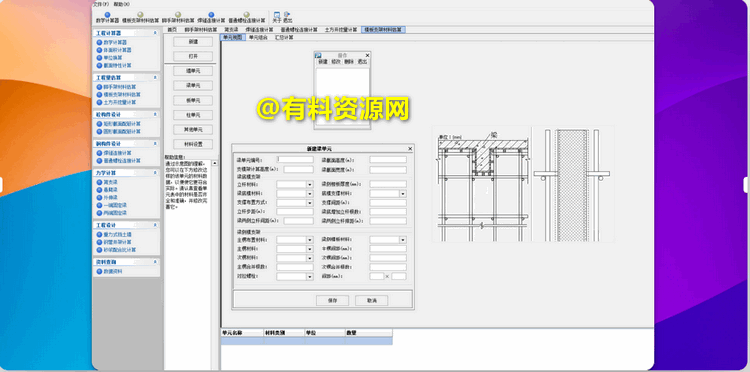Click 修改 in the 操作 window
Image resolution: width=750 pixels, height=372 pixels.
pos(336,62)
